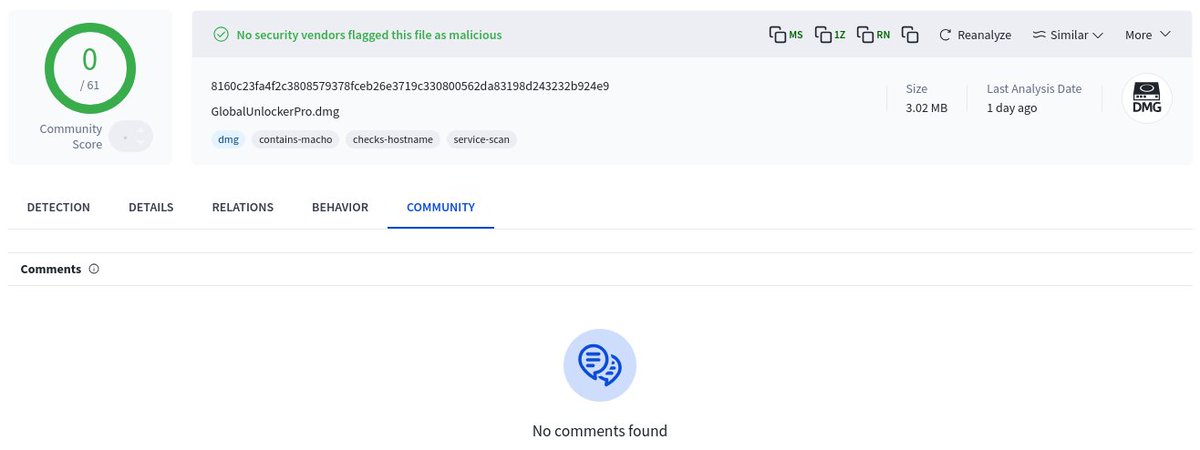
Task: Copy the MS hash icon
Action: (785, 35)
